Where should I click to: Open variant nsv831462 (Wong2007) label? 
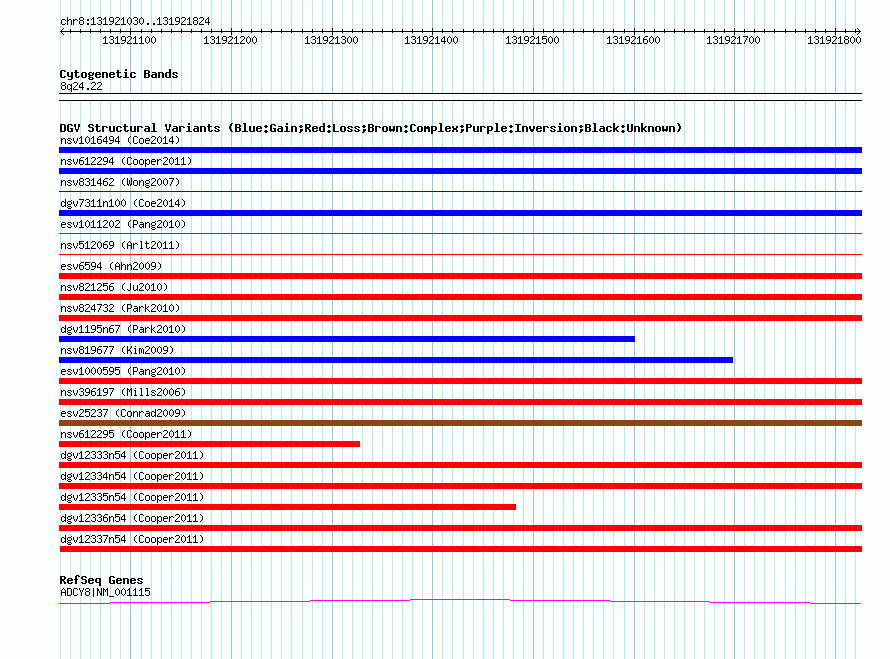pos(120,182)
